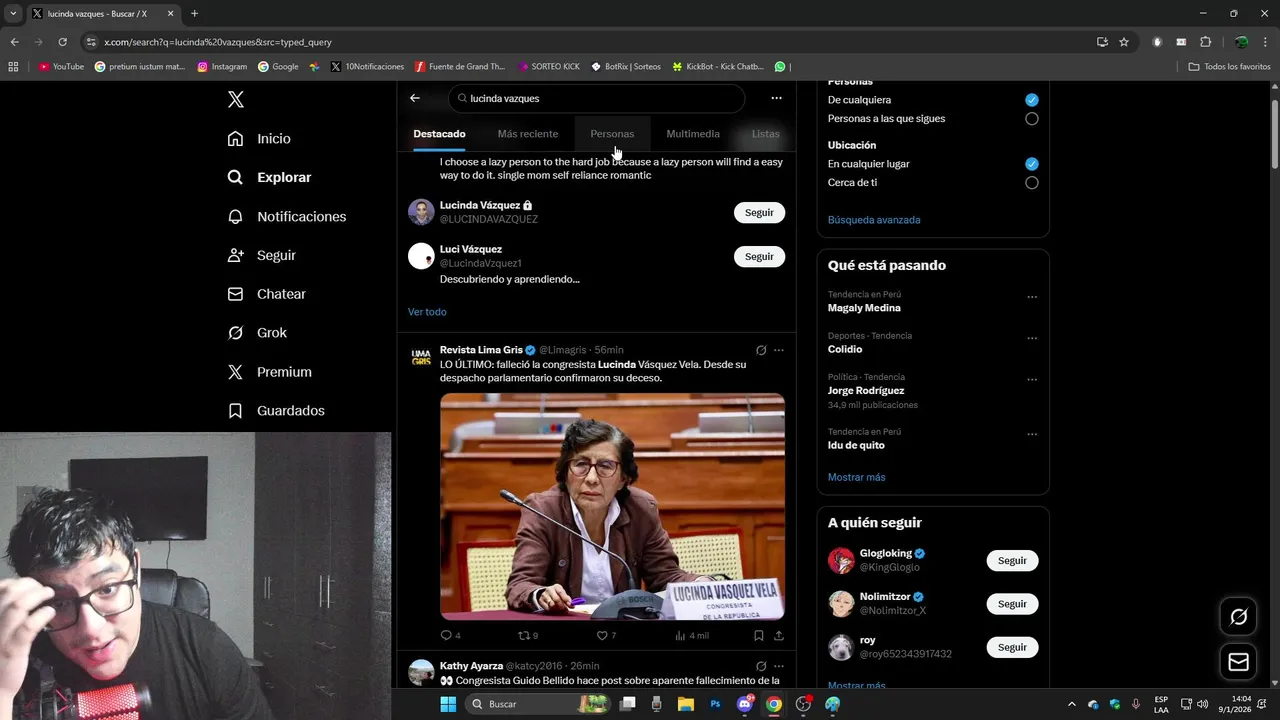Open Discord from the taskbar
The image size is (1280, 720).
click(x=745, y=704)
